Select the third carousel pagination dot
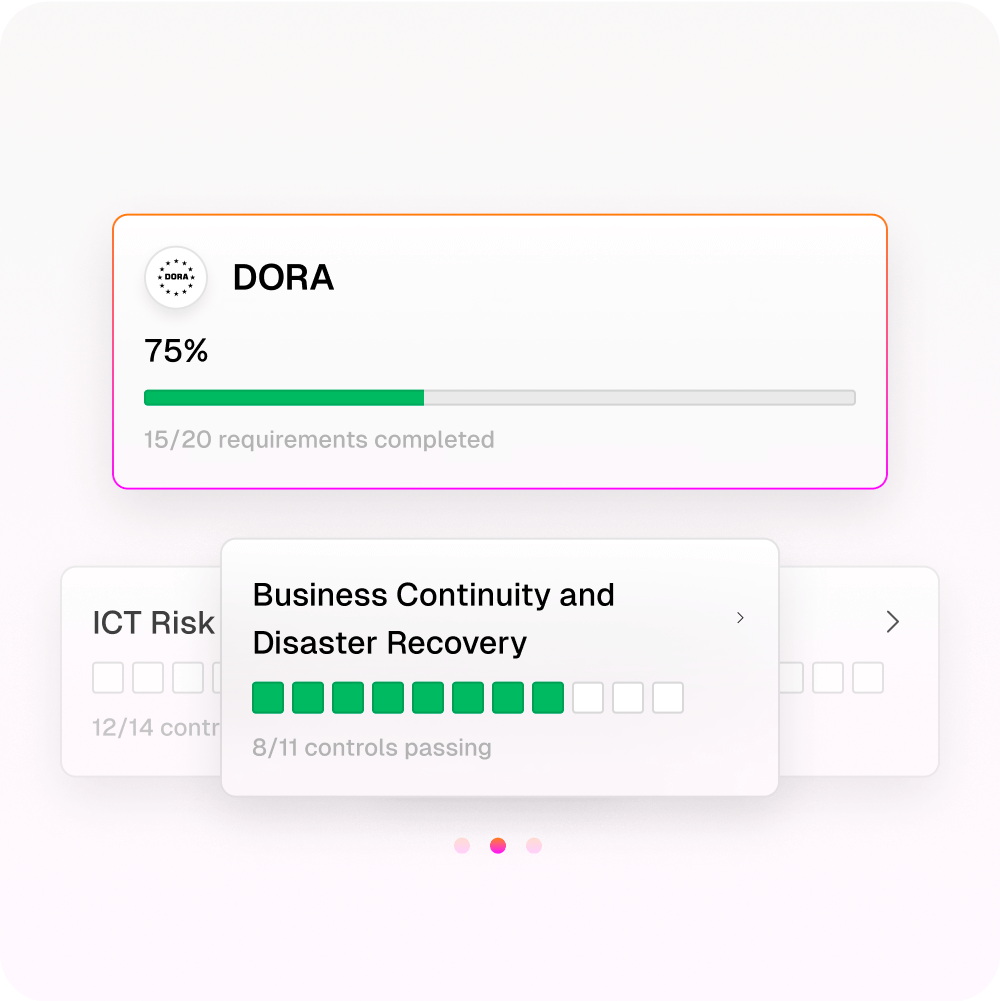Screen dimensions: 1000x1001 point(534,845)
